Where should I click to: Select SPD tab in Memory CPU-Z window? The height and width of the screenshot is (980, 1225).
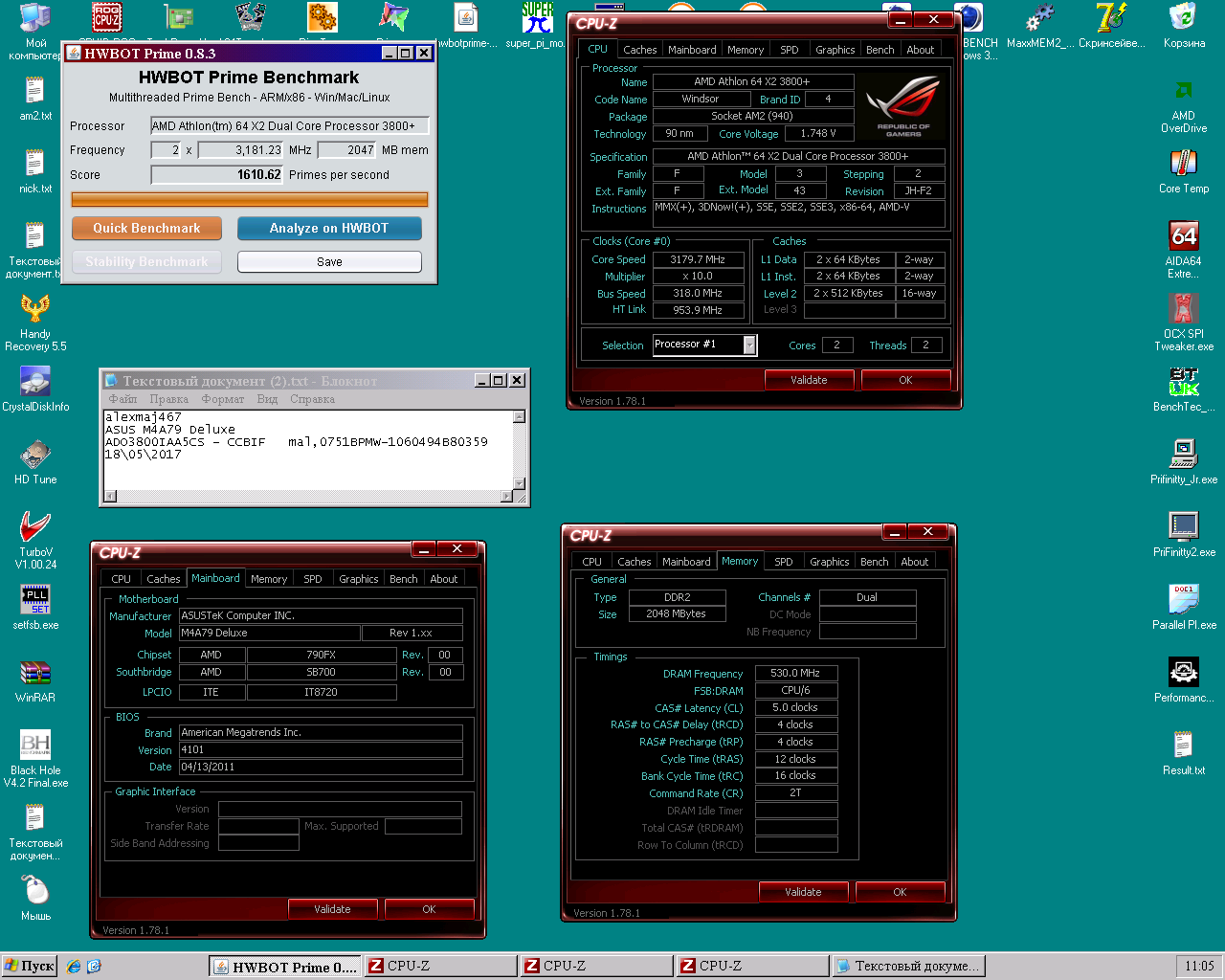(783, 562)
